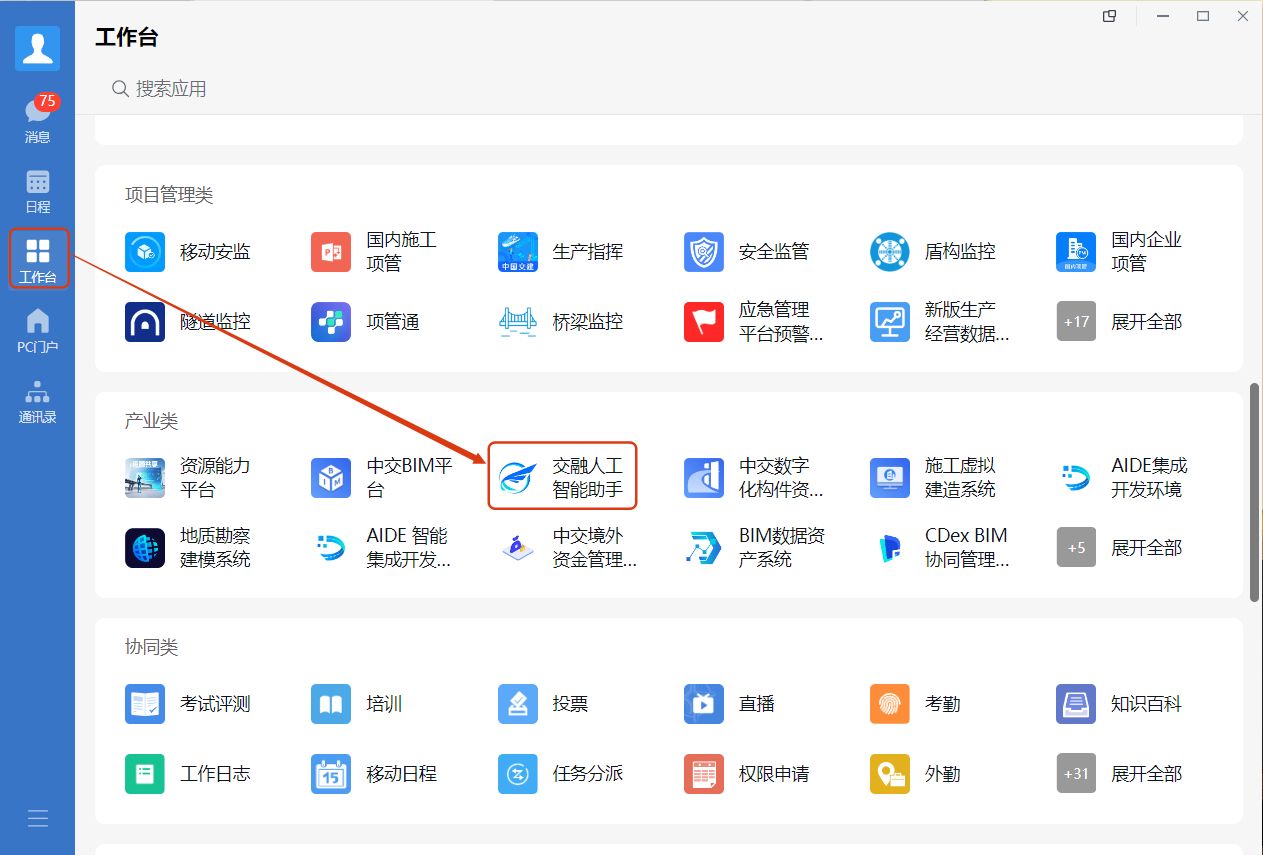
Task: Expand all 项目管理类 apps (+17)
Action: click(x=1119, y=322)
